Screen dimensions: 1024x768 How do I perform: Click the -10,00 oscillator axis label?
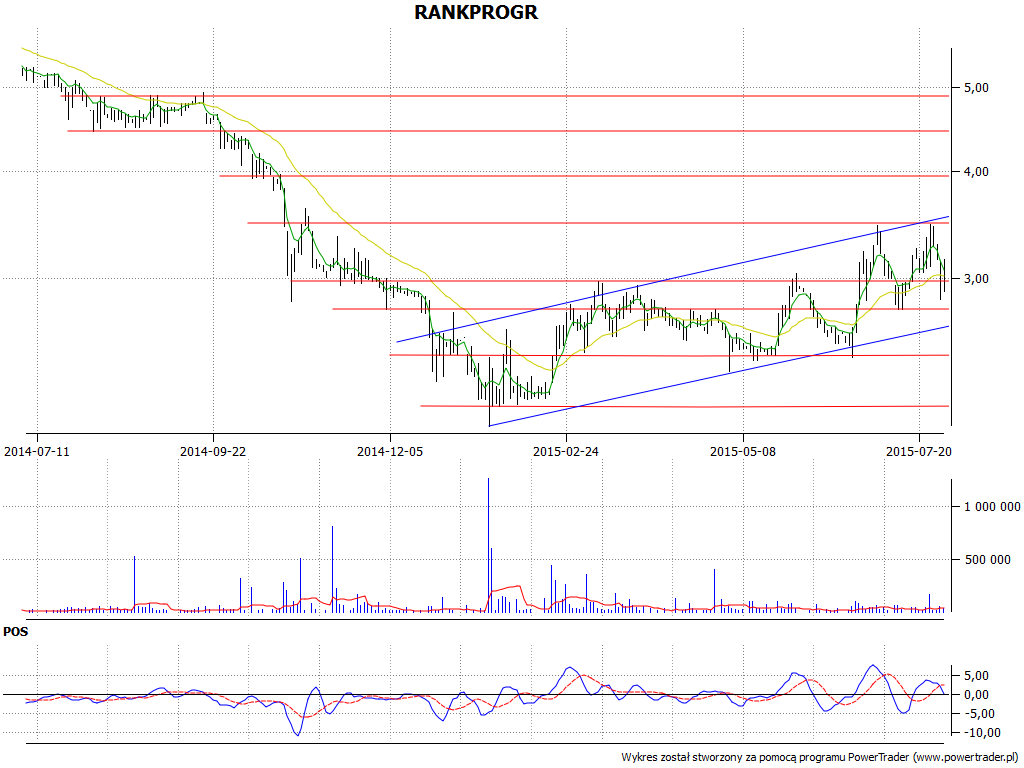coord(984,733)
